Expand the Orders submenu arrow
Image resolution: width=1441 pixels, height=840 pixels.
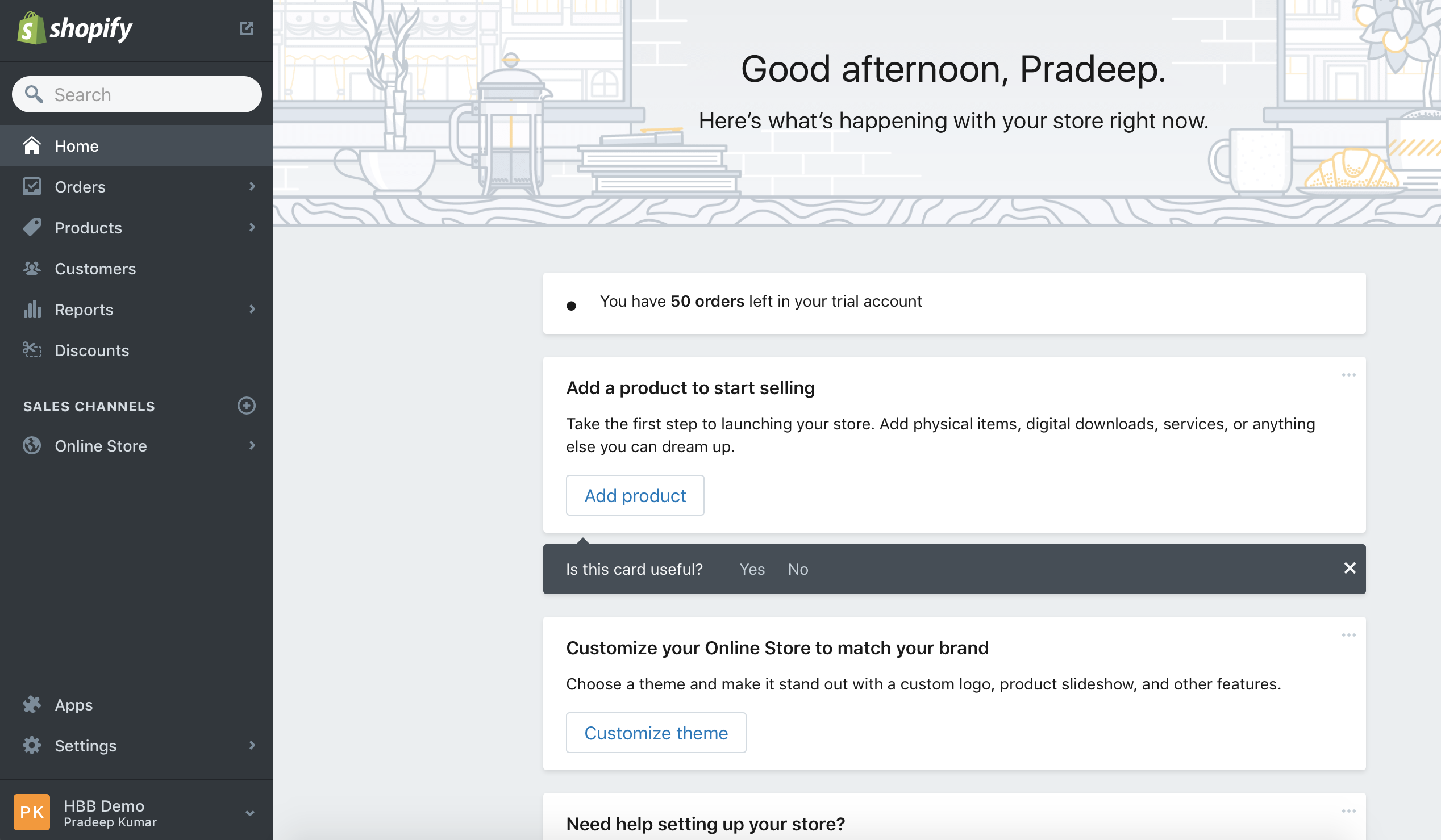(x=252, y=186)
